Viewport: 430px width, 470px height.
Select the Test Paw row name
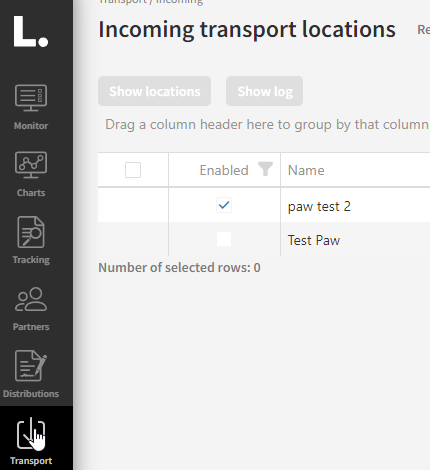pyautogui.click(x=314, y=240)
